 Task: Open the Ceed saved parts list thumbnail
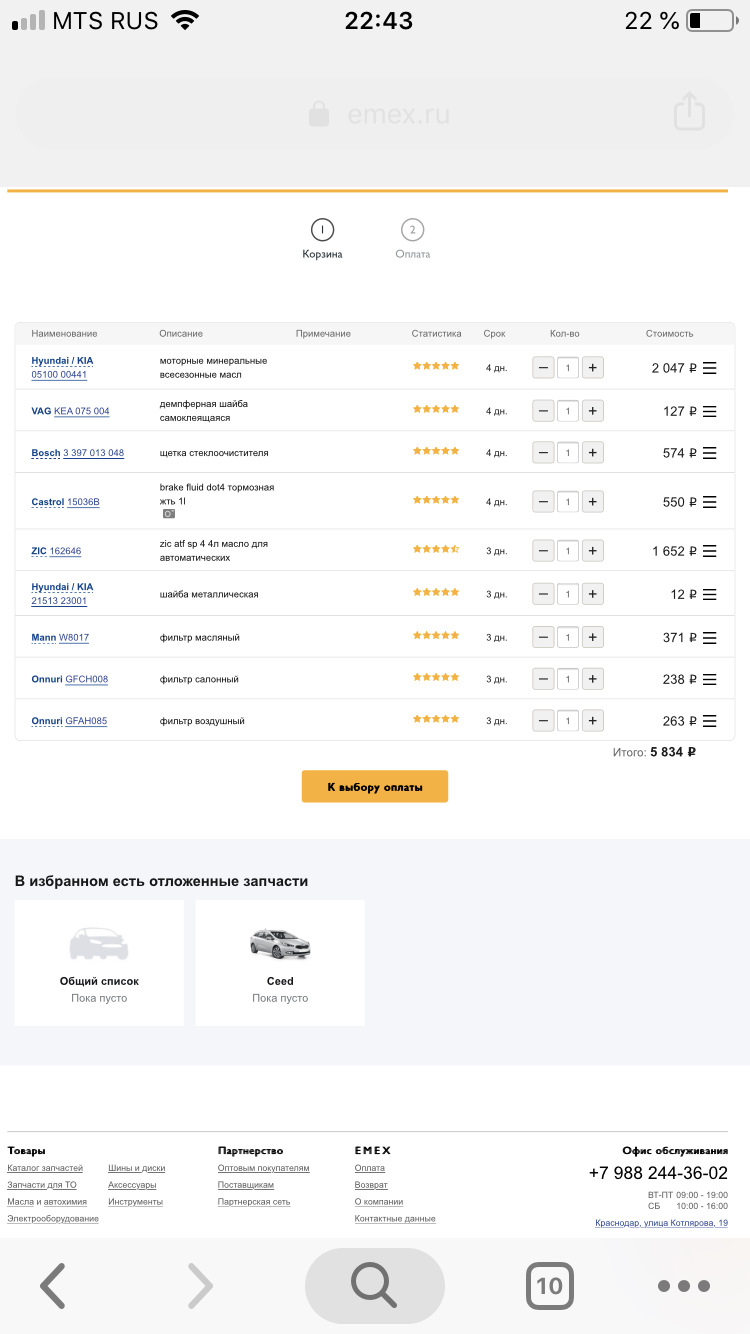[280, 943]
